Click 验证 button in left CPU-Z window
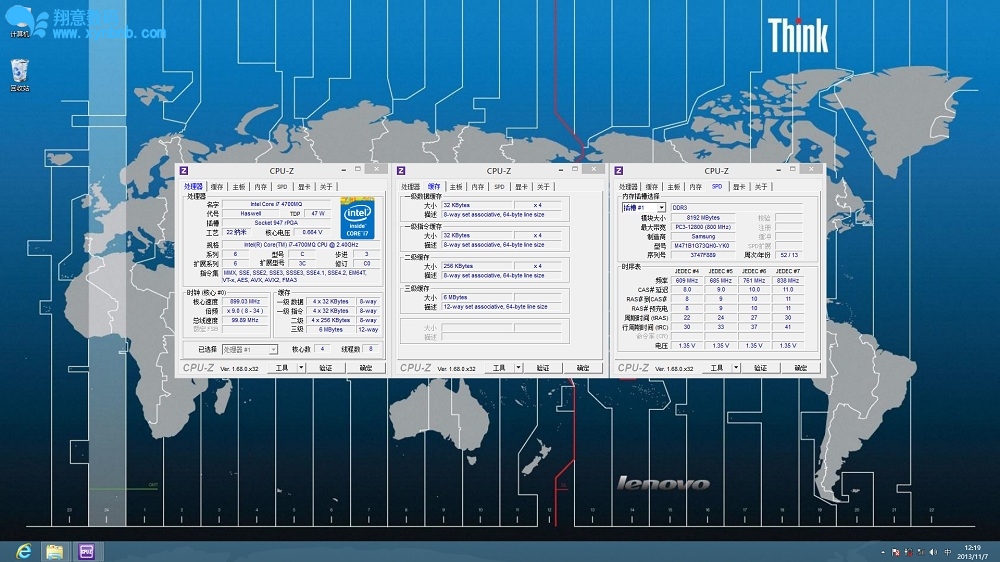 point(325,368)
